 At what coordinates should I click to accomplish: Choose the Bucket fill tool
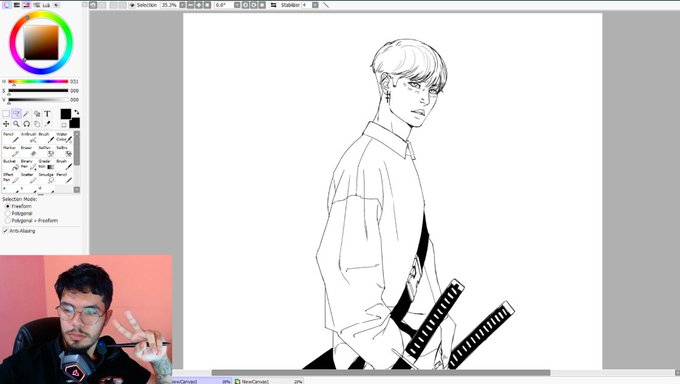pyautogui.click(x=11, y=164)
